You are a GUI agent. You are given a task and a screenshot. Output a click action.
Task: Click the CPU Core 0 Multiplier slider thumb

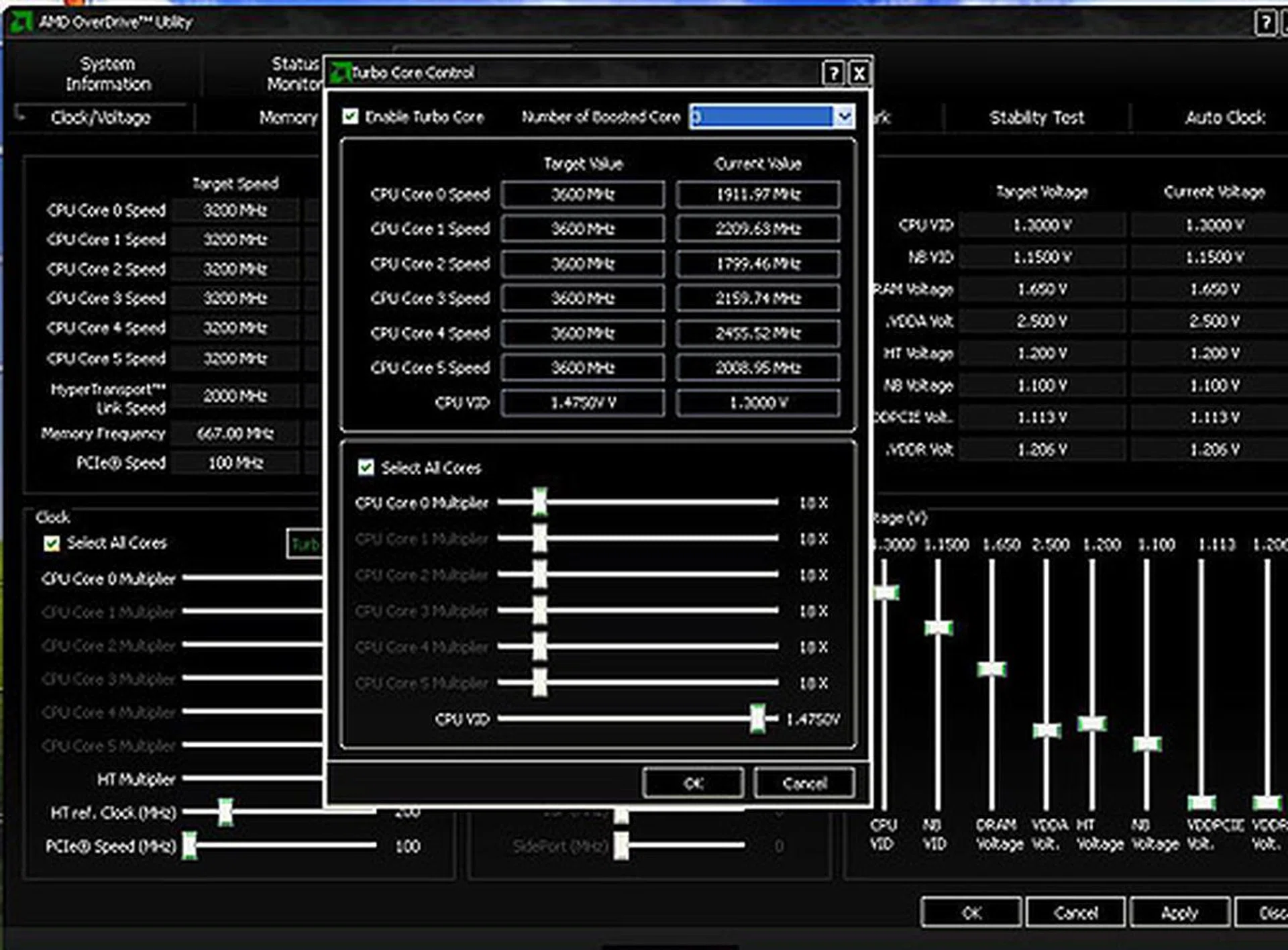pyautogui.click(x=539, y=503)
